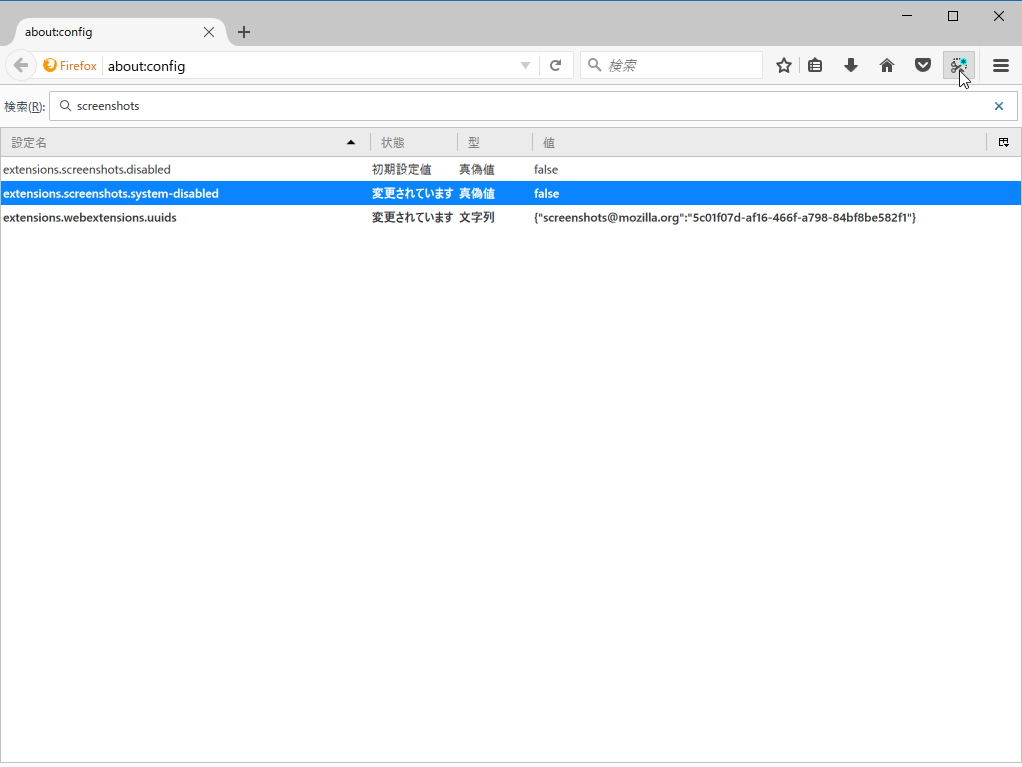Open the address bar history dropdown arrow
Image resolution: width=1022 pixels, height=767 pixels.
click(524, 64)
